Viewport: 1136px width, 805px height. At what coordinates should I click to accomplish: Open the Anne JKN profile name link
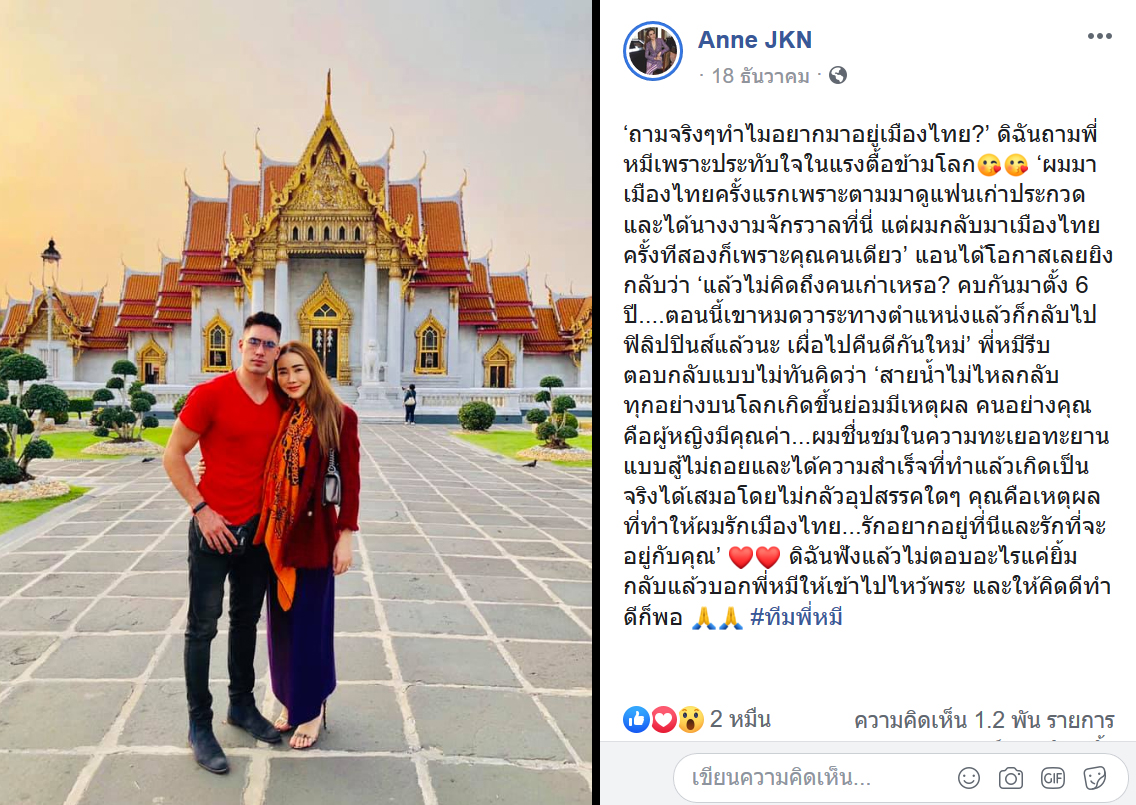754,40
